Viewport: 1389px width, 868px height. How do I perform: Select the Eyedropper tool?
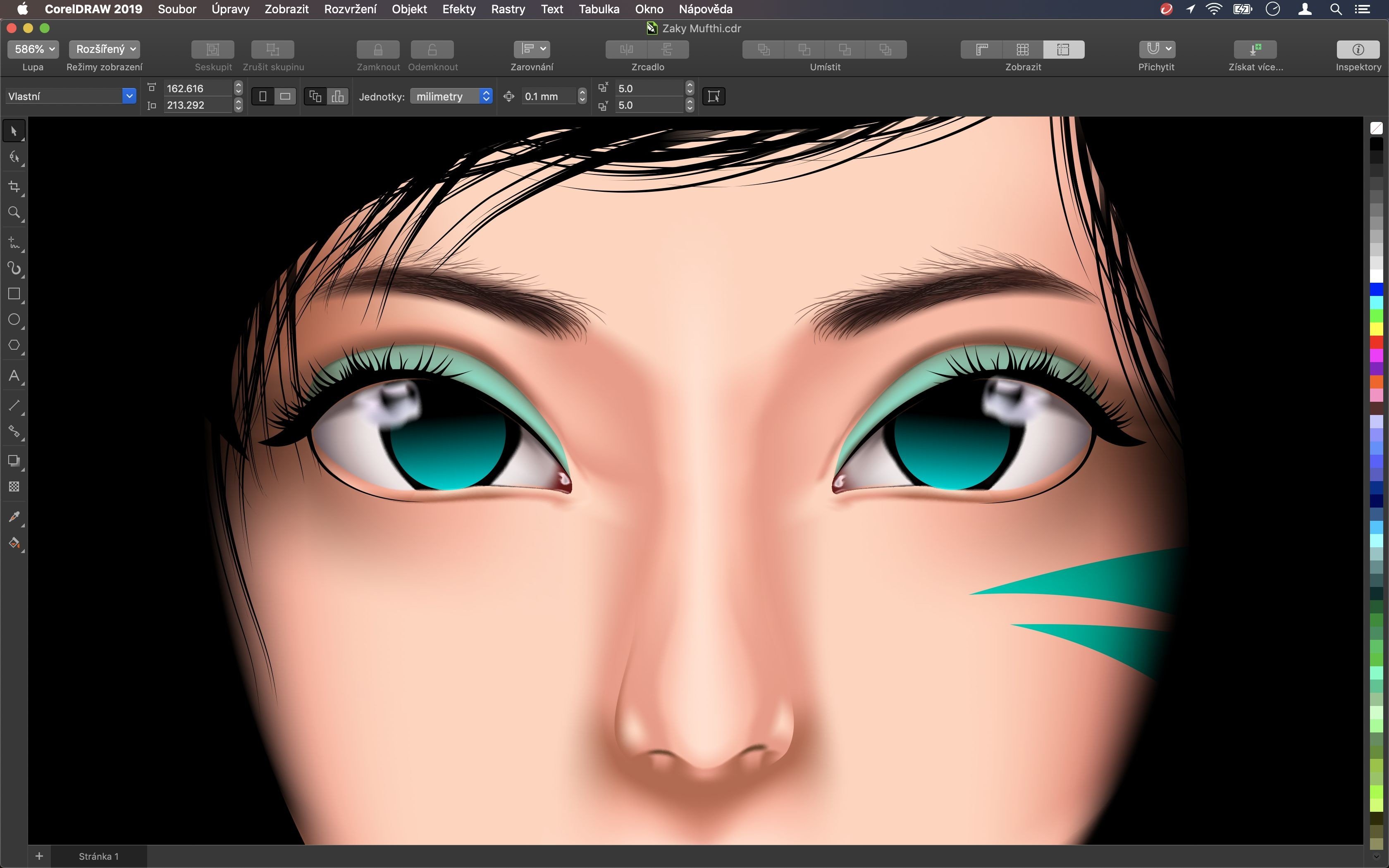coord(14,517)
